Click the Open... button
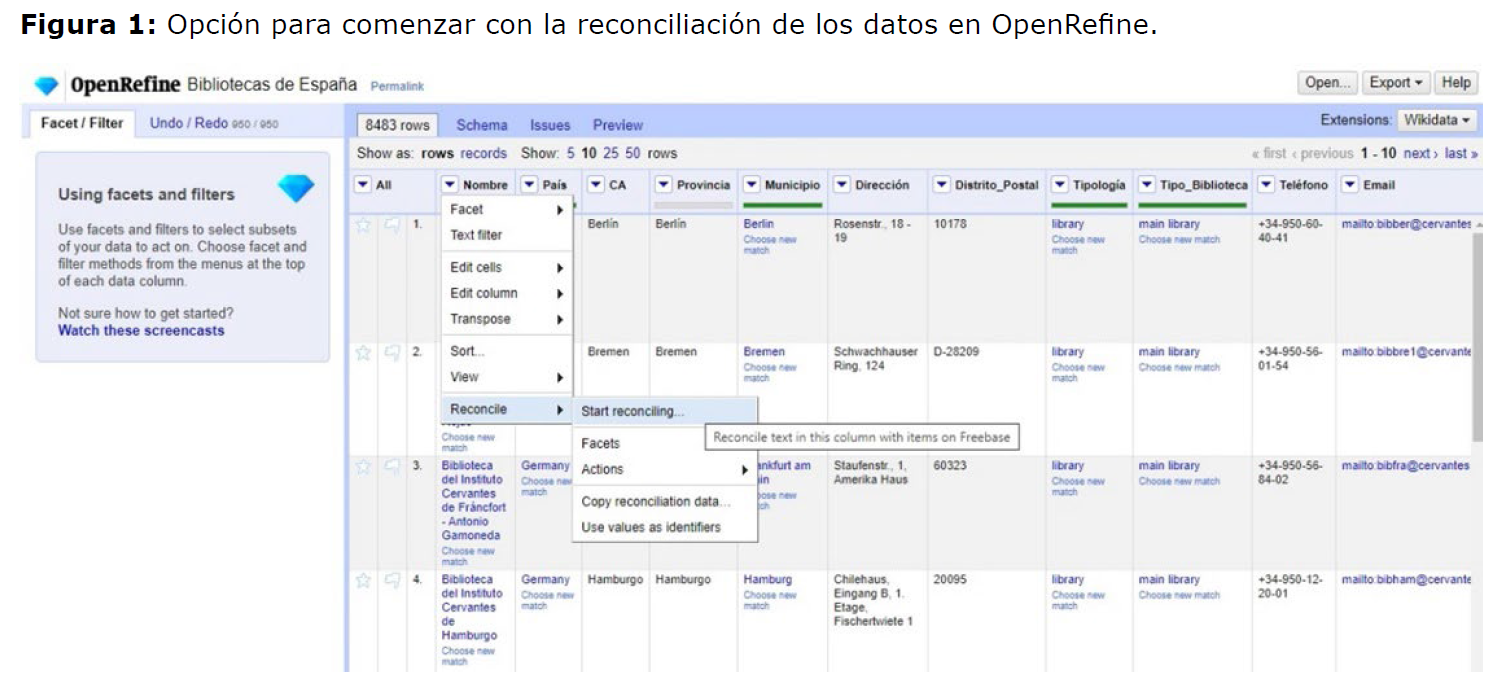The image size is (1511, 674). [x=1328, y=83]
